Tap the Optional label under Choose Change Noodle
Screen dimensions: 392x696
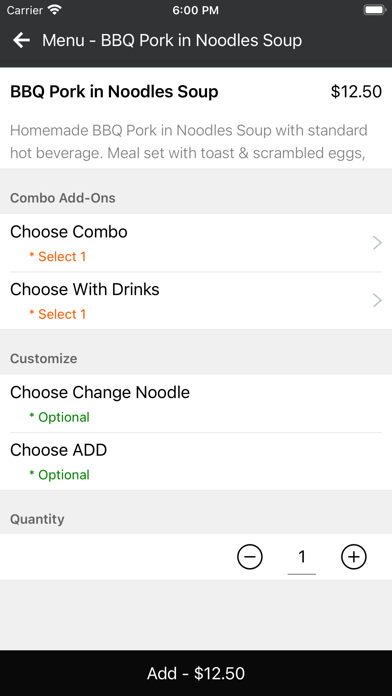(x=59, y=417)
